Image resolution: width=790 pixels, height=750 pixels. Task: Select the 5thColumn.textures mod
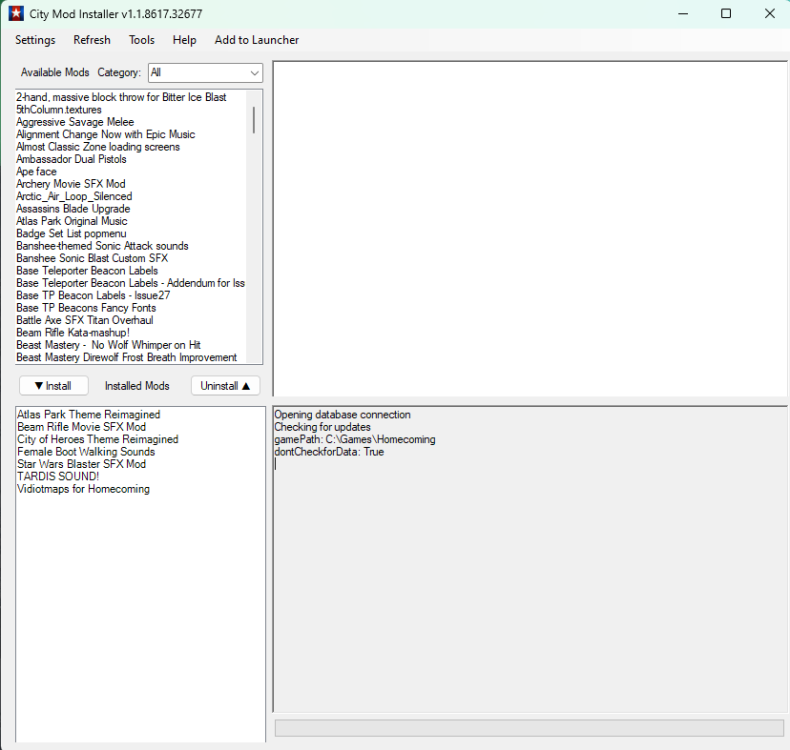(x=59, y=110)
